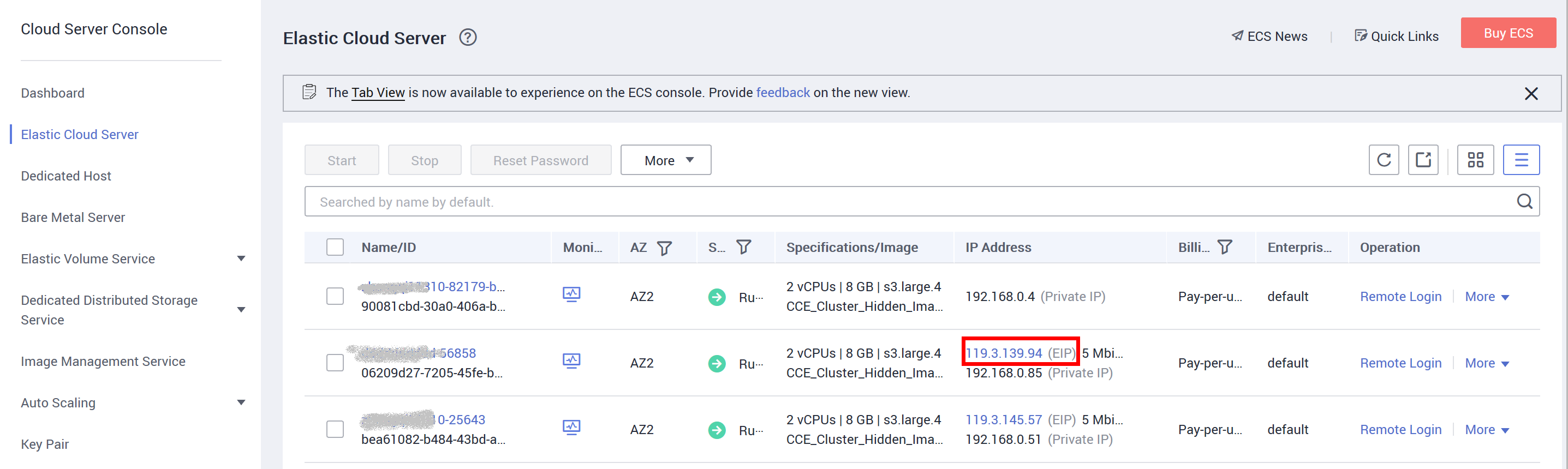The image size is (1568, 469).
Task: Switch to list view
Action: click(x=1521, y=160)
